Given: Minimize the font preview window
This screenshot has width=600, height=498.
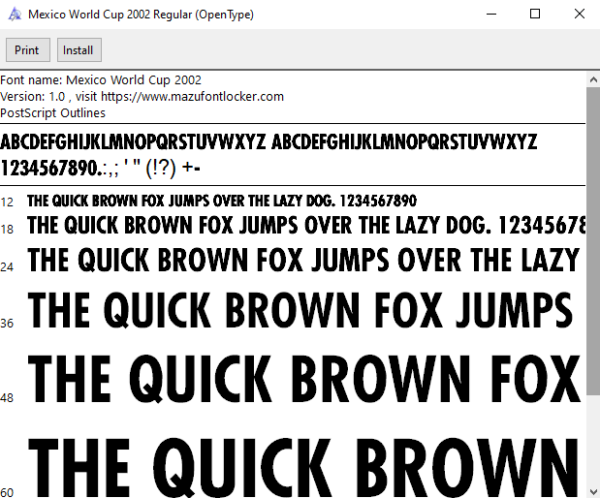Looking at the screenshot, I should pos(491,14).
